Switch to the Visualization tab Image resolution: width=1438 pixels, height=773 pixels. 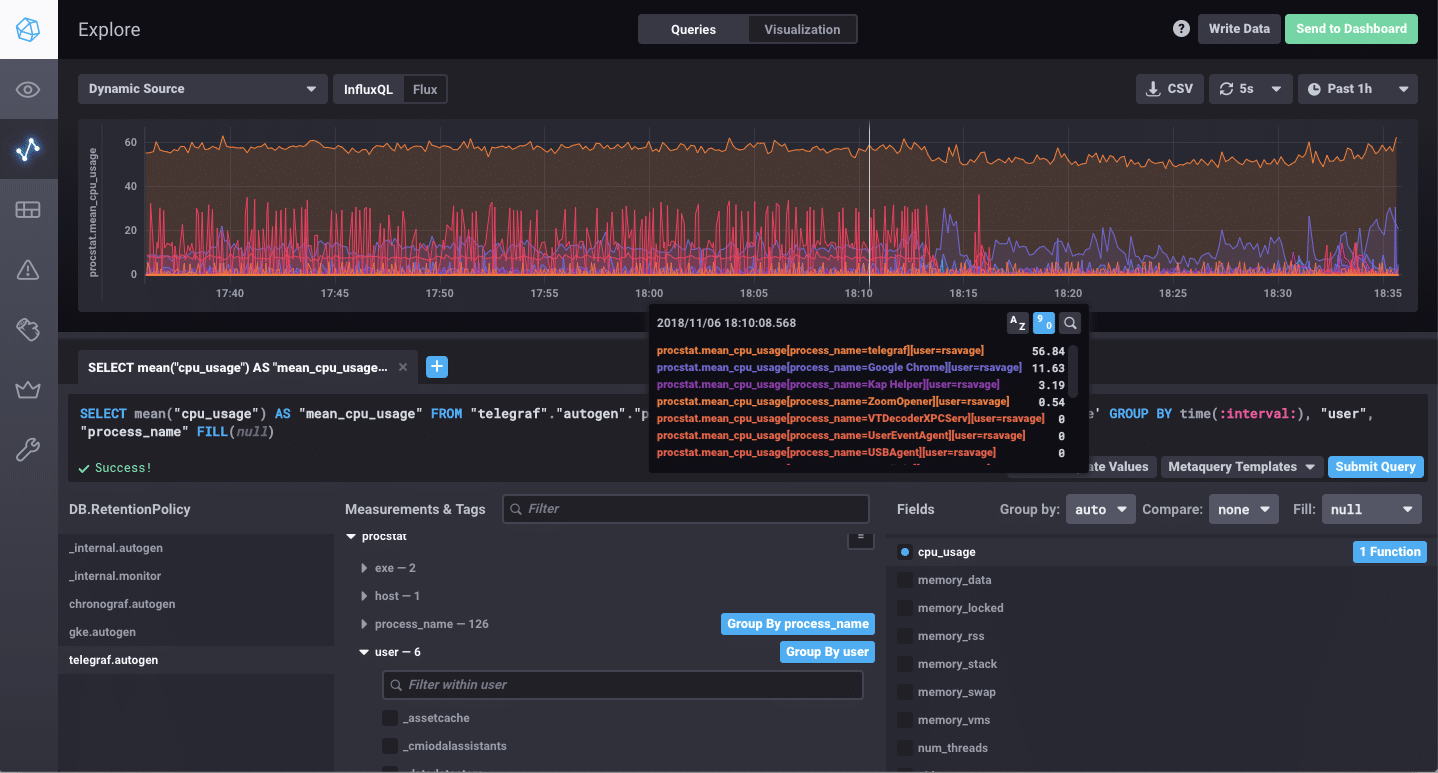pos(802,29)
